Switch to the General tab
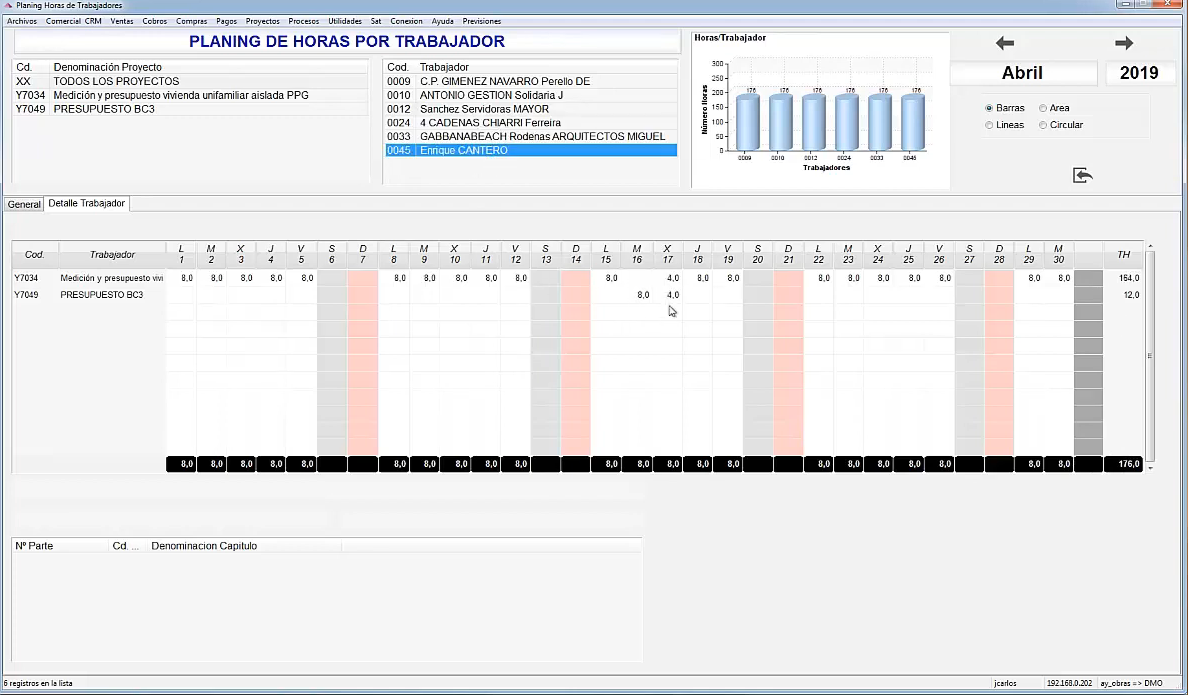Screen dimensions: 1188x695 click(24, 204)
